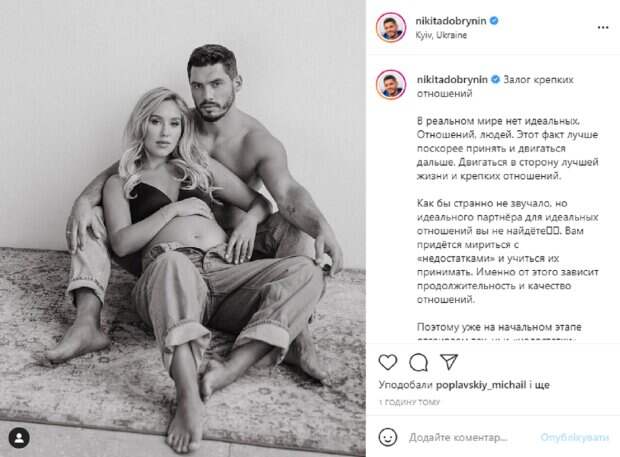Viewport: 620px width, 457px height.
Task: Click the 'Залог крепких отношений' caption text
Action: 495,87
